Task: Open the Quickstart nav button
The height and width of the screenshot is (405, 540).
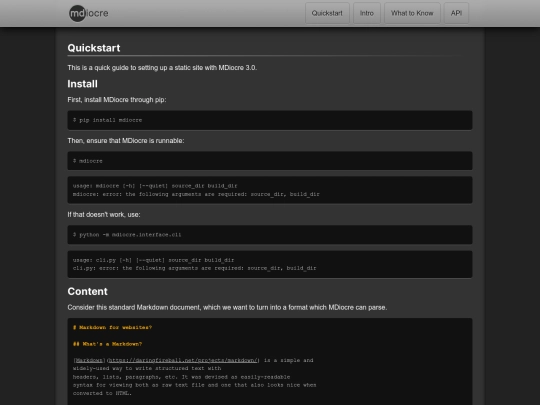Action: (x=327, y=13)
